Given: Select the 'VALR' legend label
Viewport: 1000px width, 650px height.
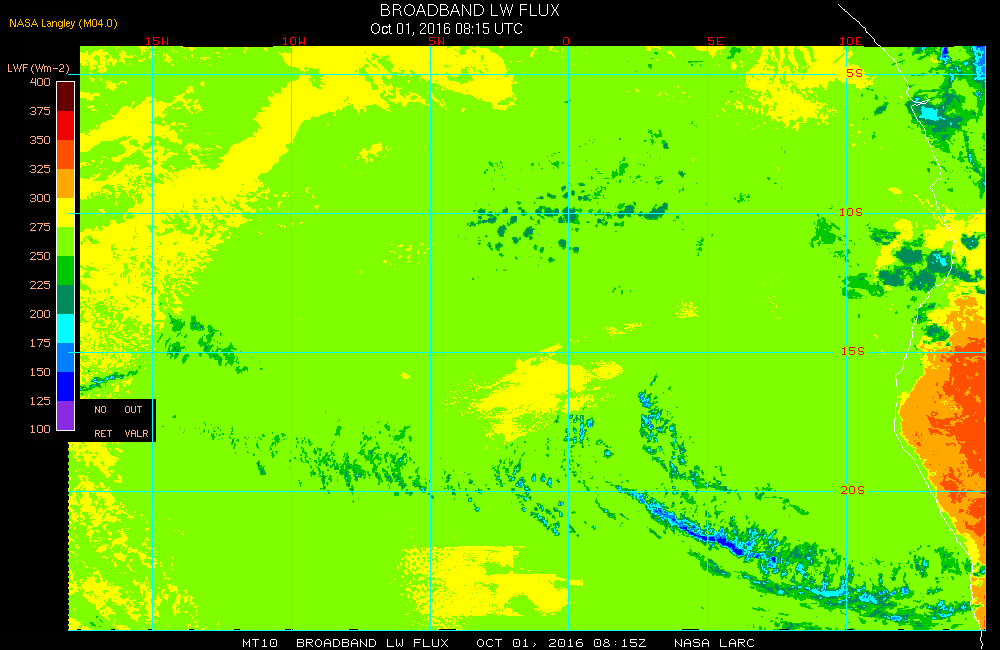Looking at the screenshot, I should click(x=136, y=434).
